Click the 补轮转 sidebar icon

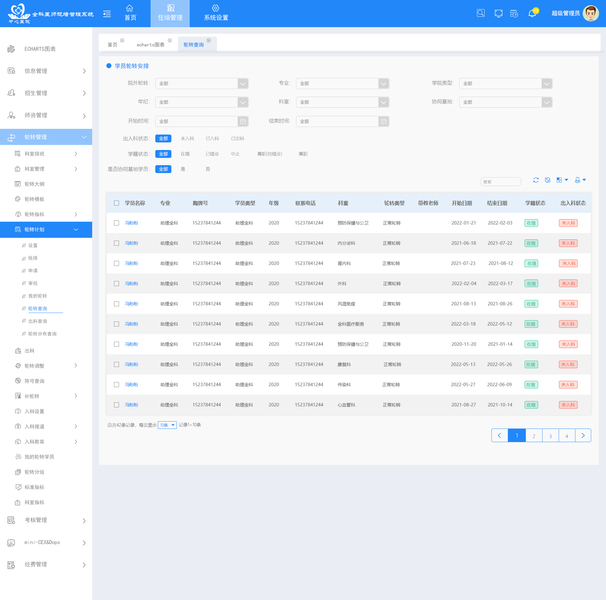point(18,396)
